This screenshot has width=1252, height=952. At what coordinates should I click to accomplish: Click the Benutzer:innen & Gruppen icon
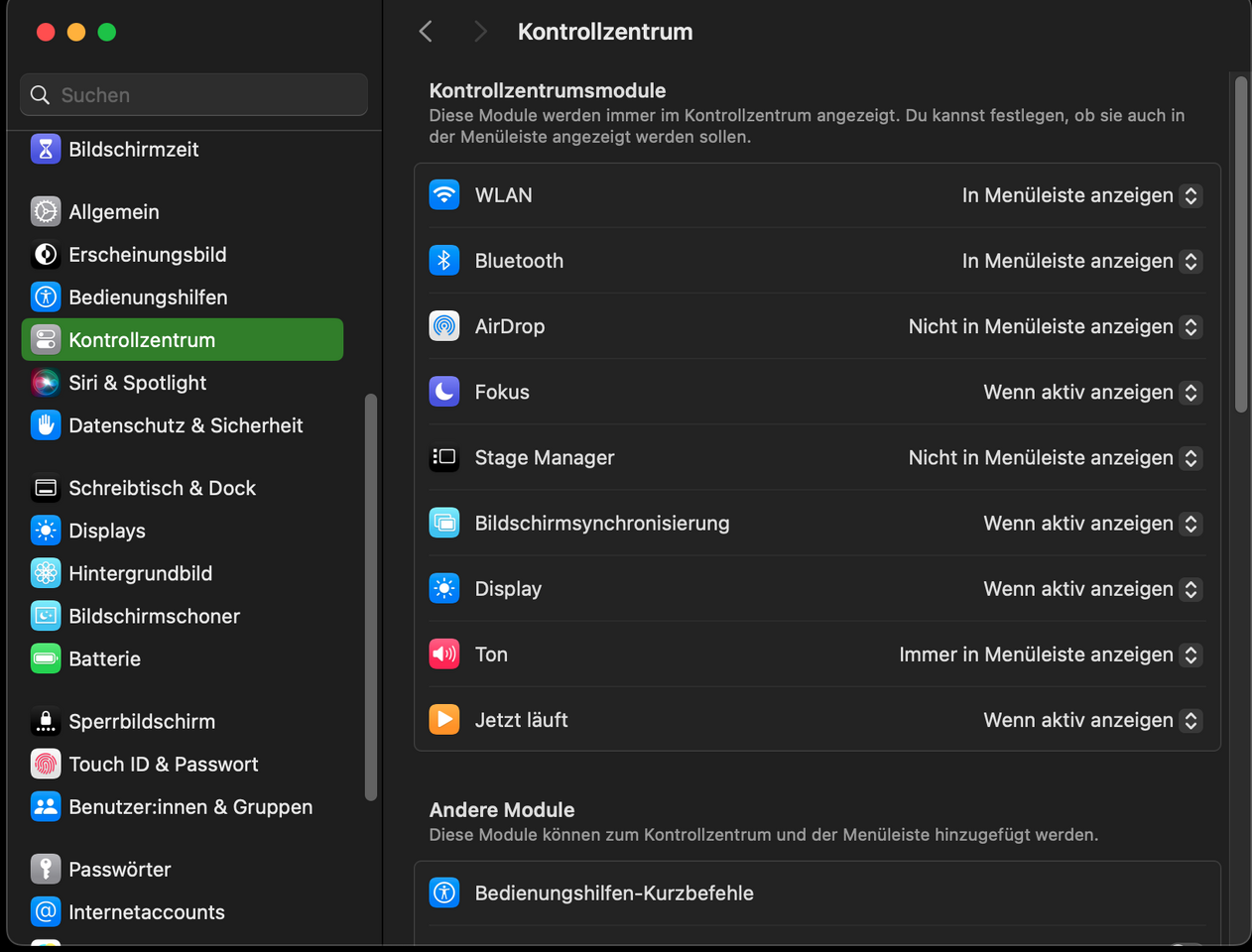46,806
